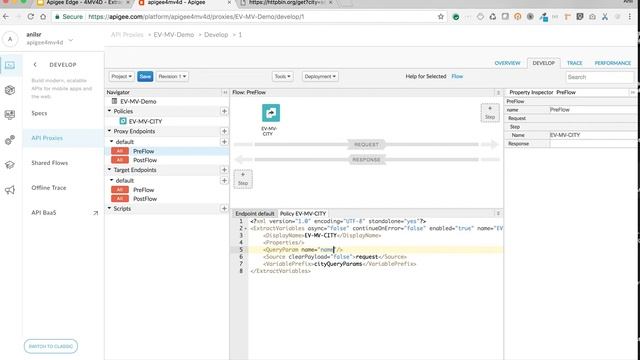Add a script with the Scripts plus icon
640x360 pixels.
tap(224, 209)
